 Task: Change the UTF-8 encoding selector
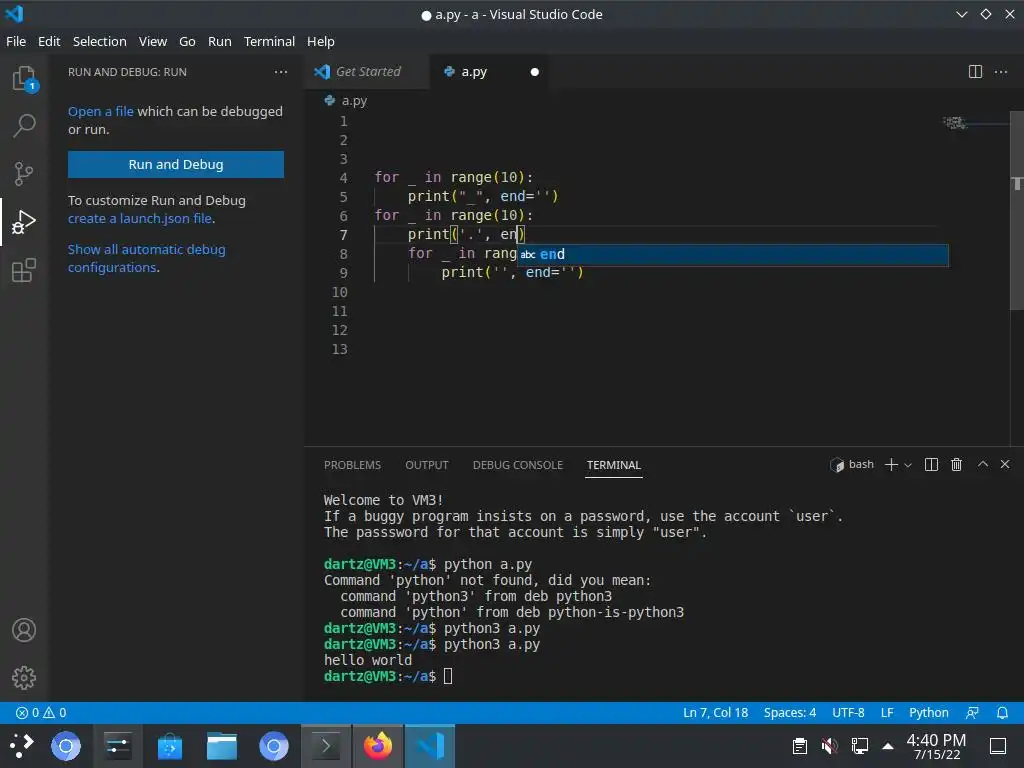point(848,712)
